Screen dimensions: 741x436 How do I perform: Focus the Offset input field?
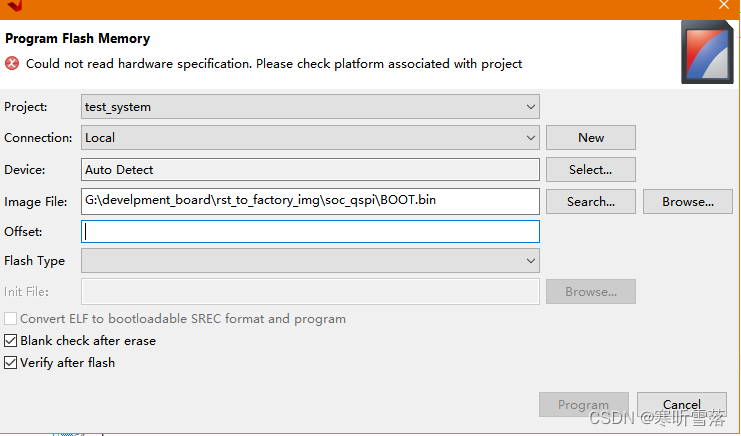(310, 231)
